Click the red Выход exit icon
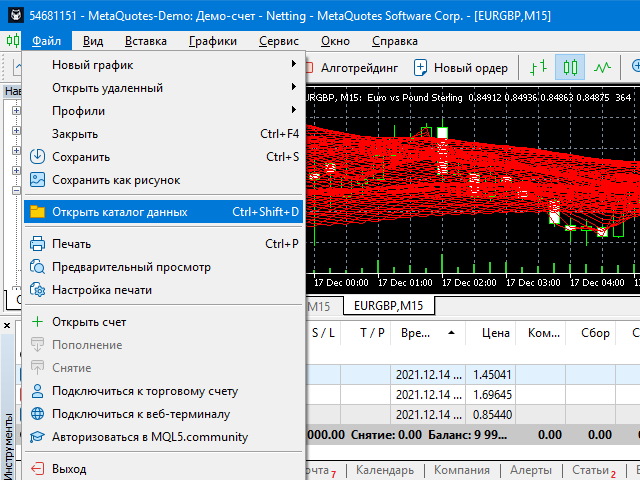This screenshot has width=640, height=480. [37, 469]
